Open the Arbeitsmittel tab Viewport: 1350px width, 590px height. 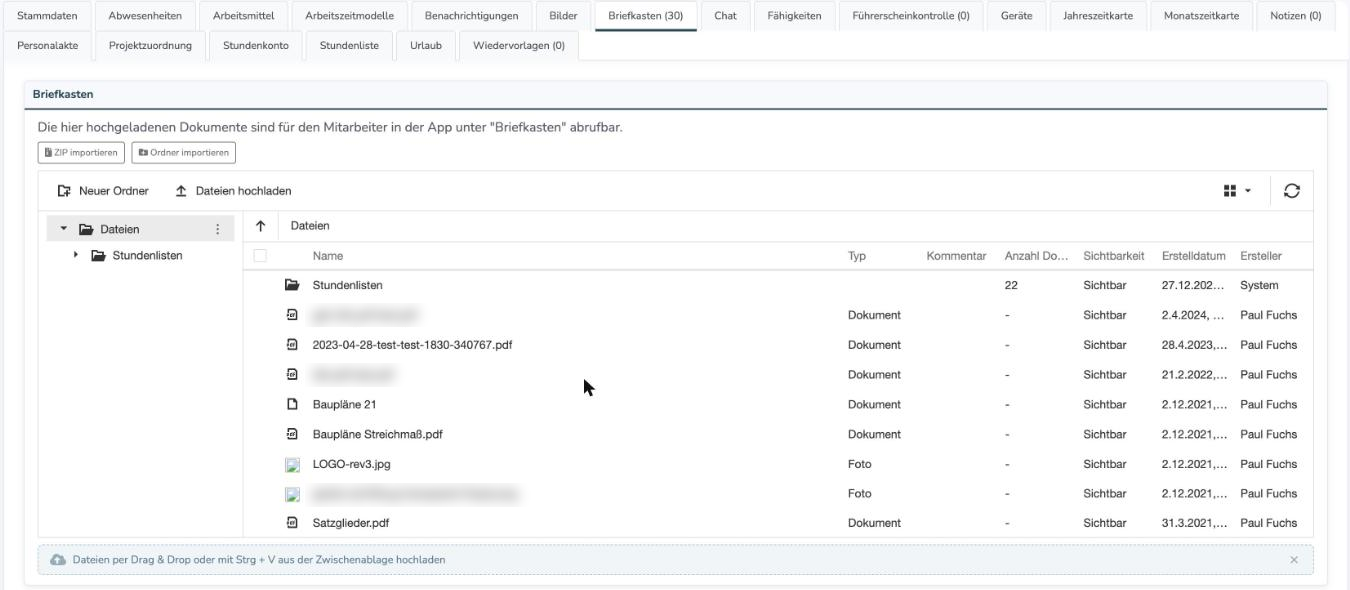(243, 16)
